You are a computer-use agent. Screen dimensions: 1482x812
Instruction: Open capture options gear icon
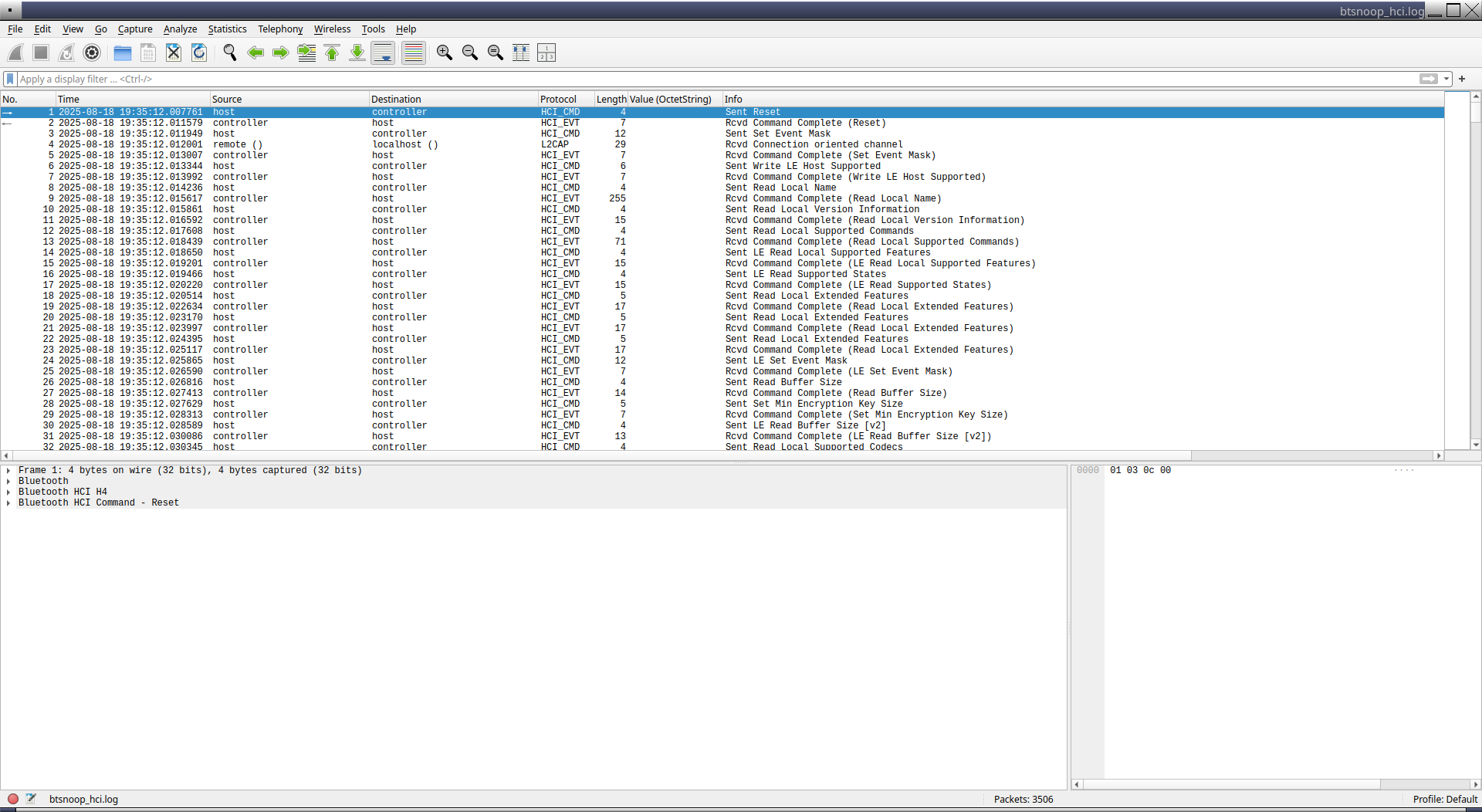[x=92, y=52]
